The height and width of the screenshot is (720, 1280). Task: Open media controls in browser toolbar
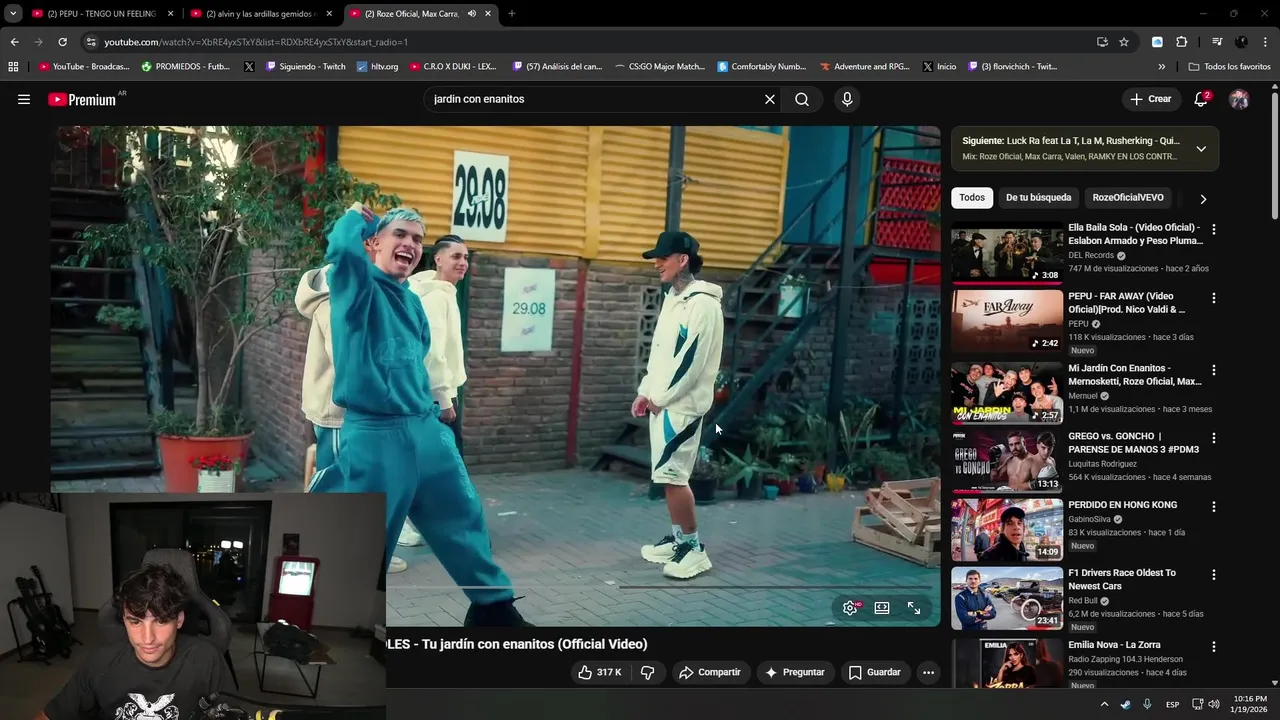(1217, 42)
